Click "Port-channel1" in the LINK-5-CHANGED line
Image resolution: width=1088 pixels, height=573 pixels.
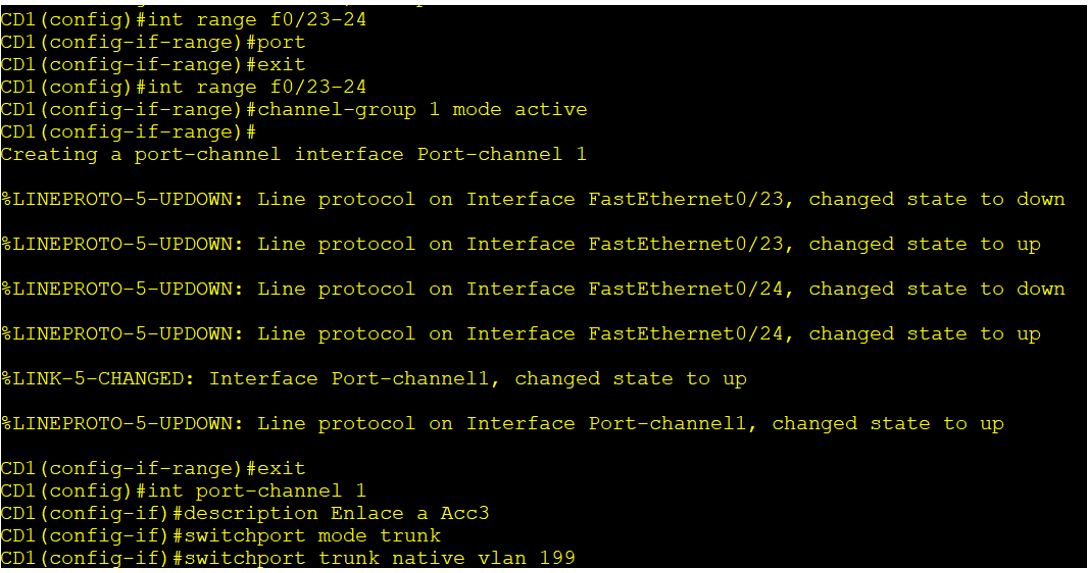(416, 379)
